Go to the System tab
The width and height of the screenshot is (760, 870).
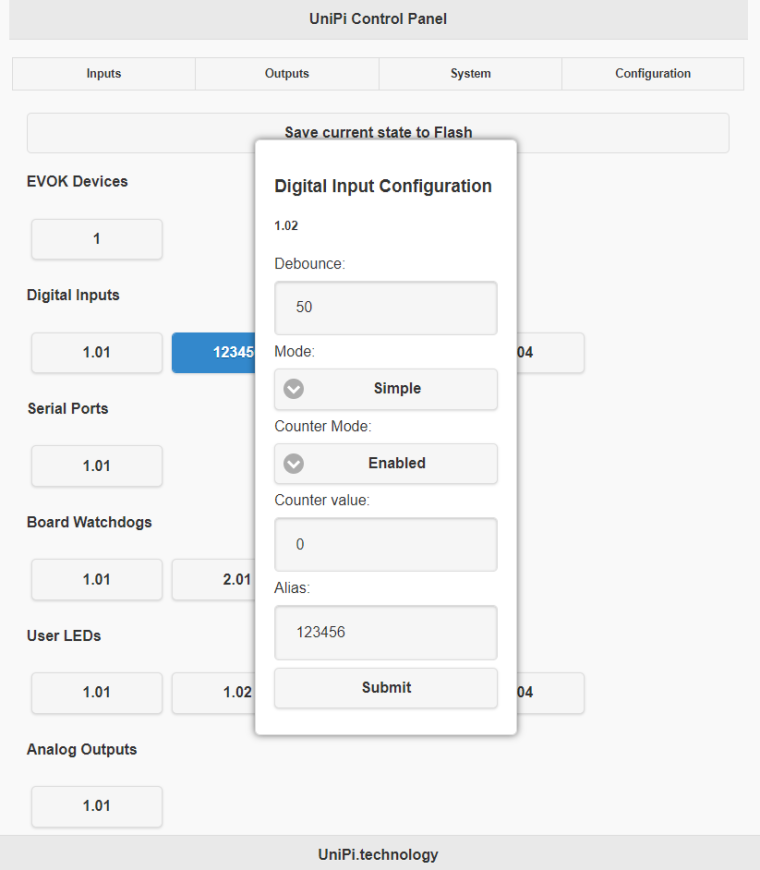(470, 74)
